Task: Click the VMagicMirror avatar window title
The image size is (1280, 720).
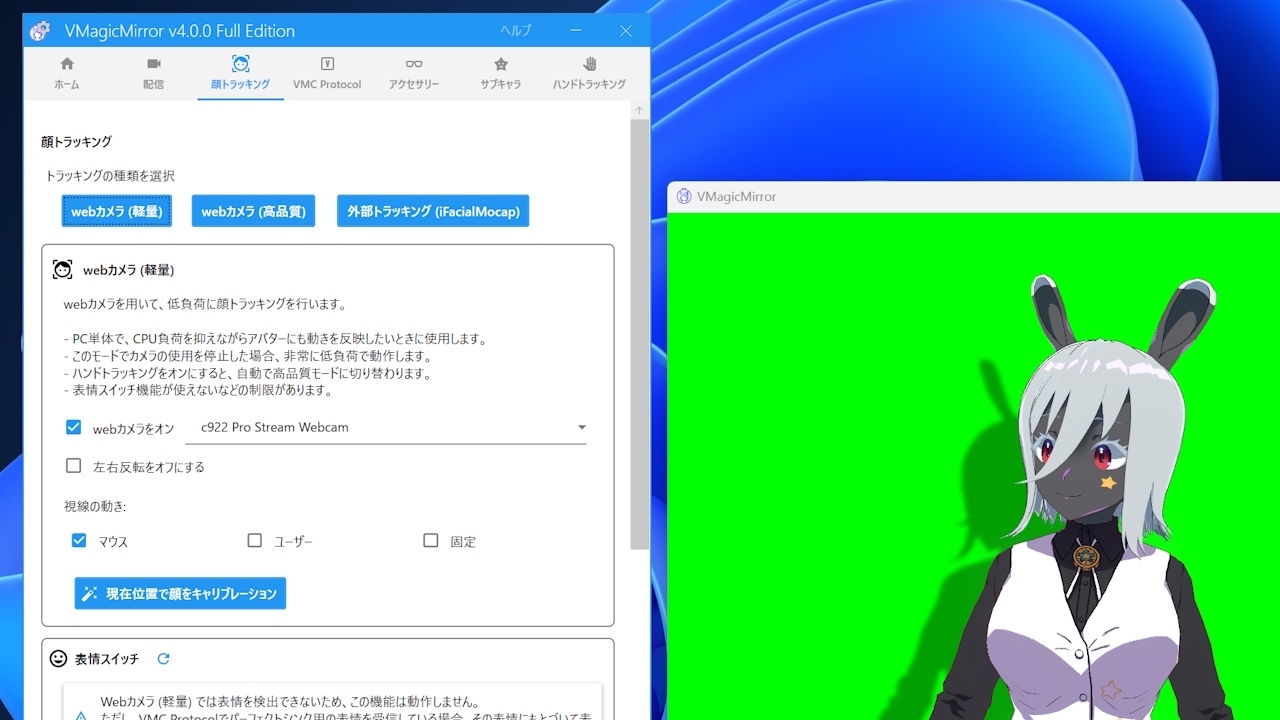Action: click(737, 196)
